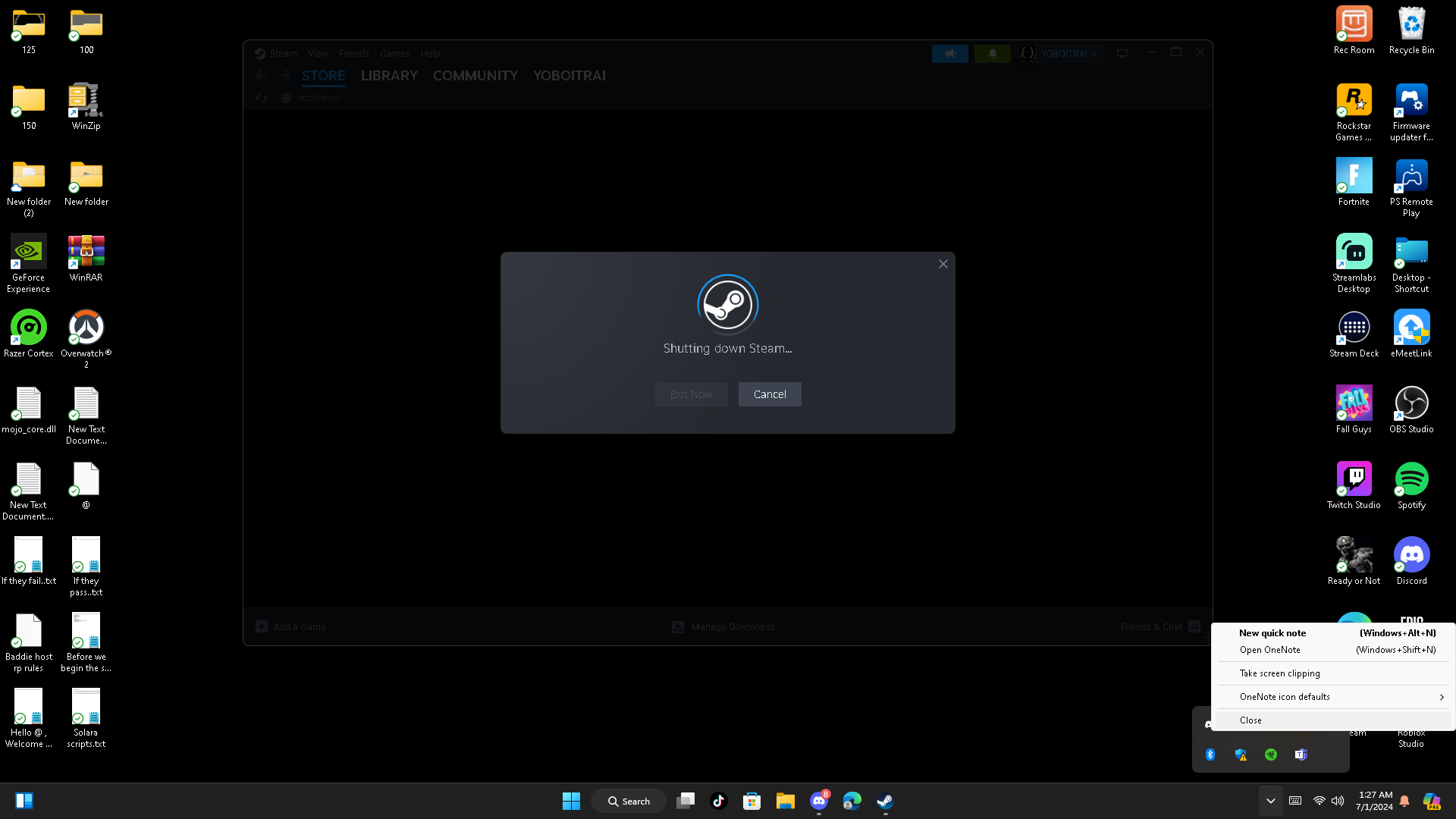Select the Razer Cortex desktop icon

click(29, 334)
